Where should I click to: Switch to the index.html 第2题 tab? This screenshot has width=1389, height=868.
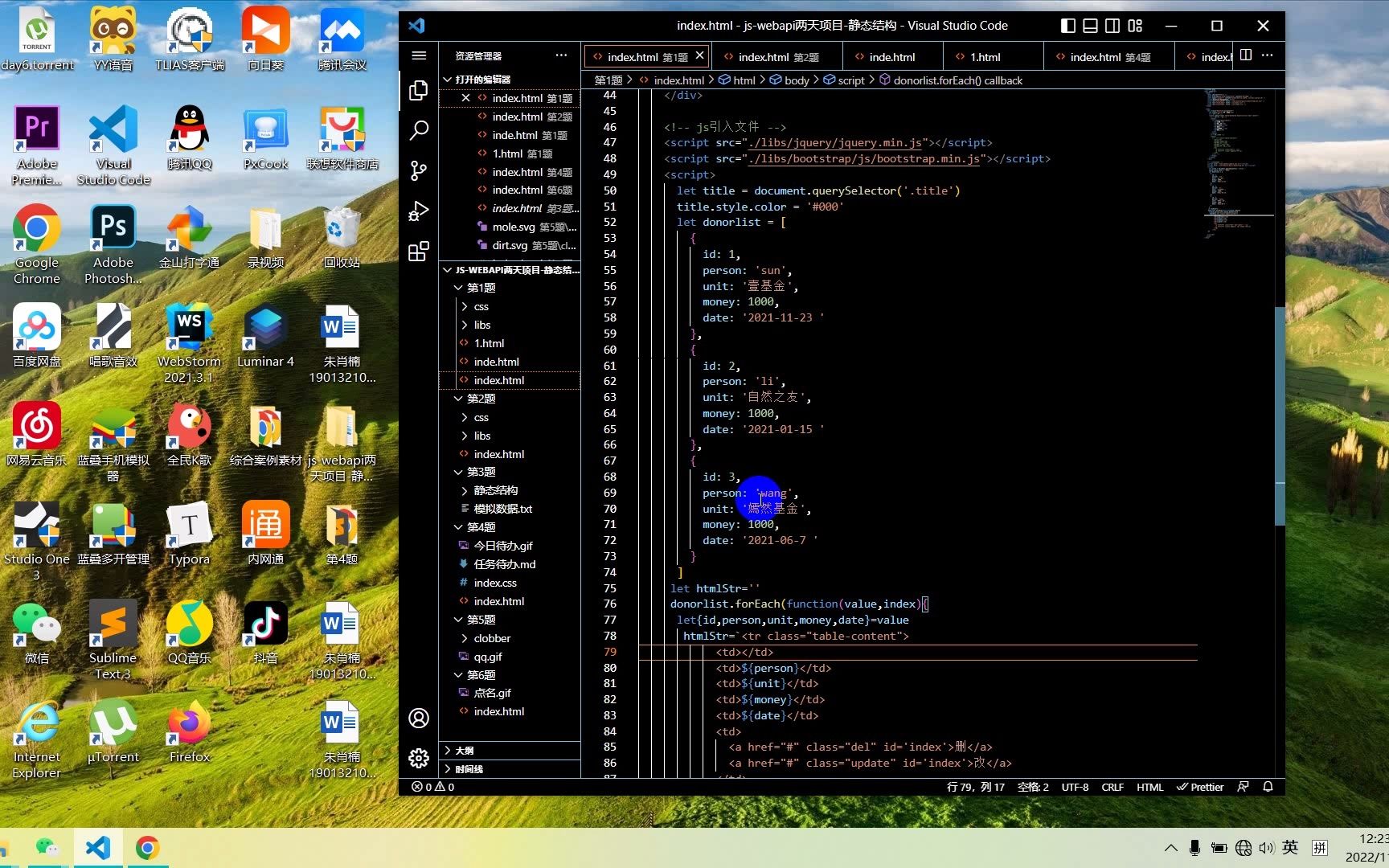click(778, 57)
